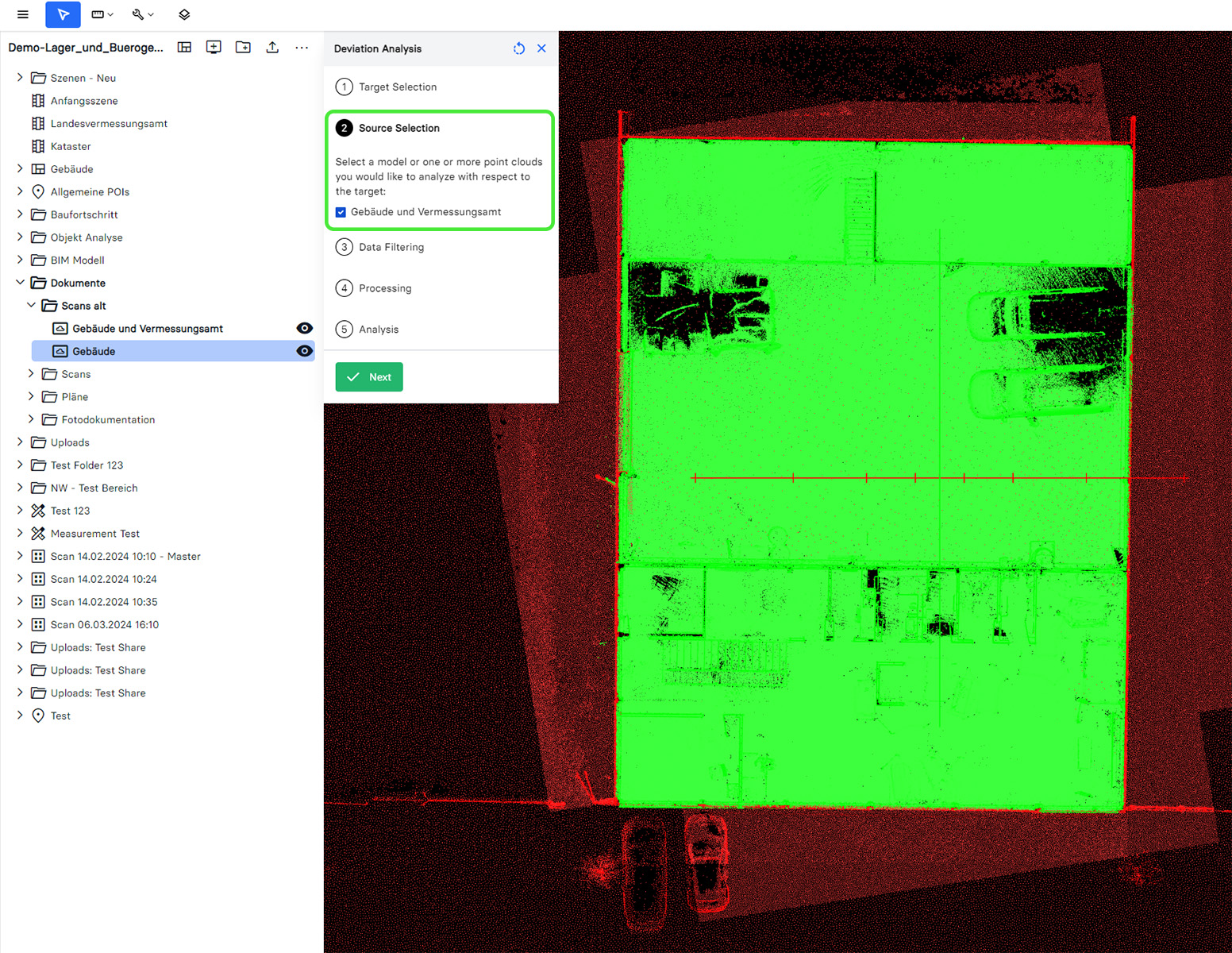
Task: Hide the Gebäude und Vermessungsamt scan
Action: pyautogui.click(x=304, y=328)
